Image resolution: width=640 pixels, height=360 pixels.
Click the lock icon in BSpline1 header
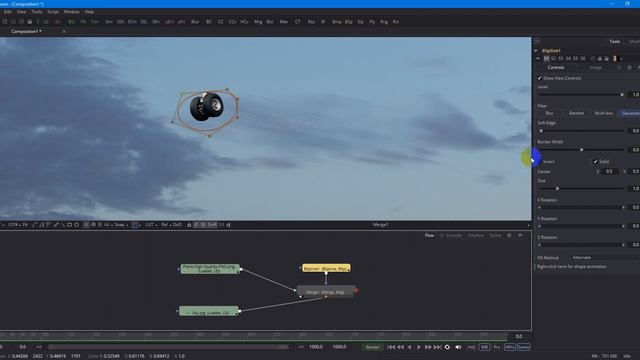(600, 59)
